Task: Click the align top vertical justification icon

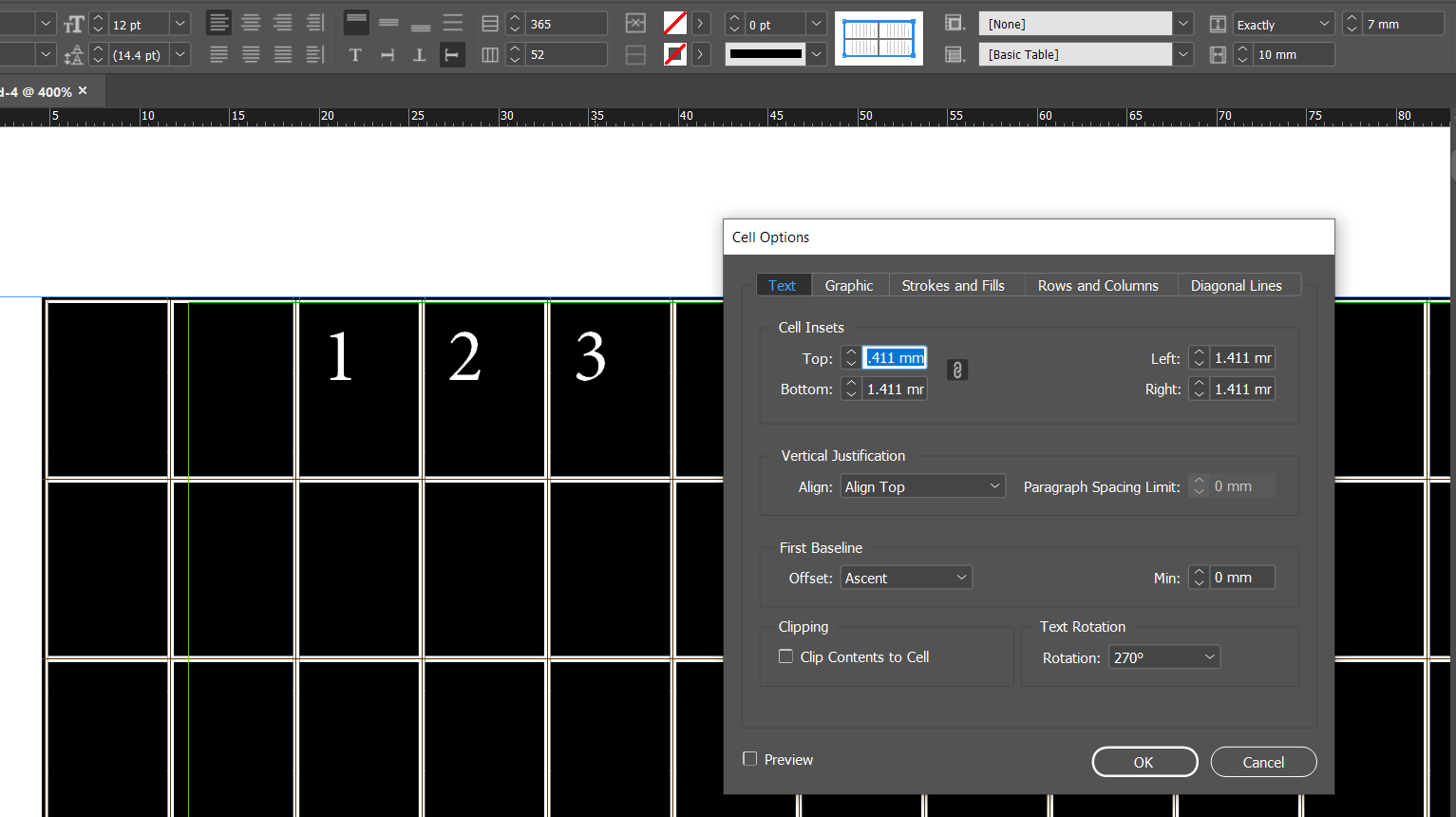Action: pos(356,23)
